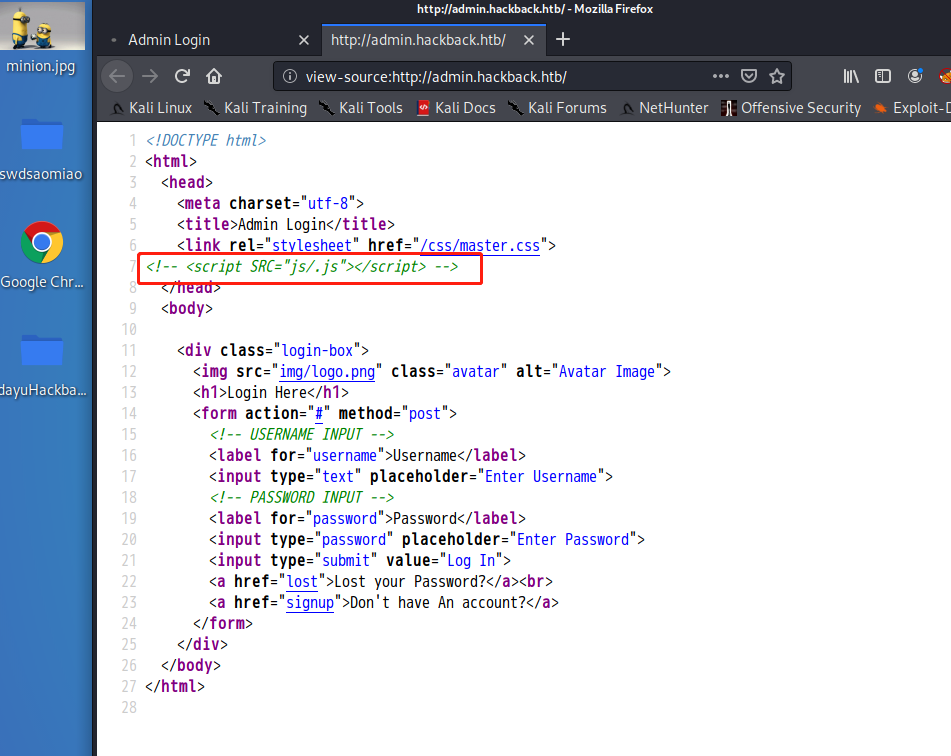The height and width of the screenshot is (756, 951).
Task: Open the Firefox account icon
Action: coord(915,76)
